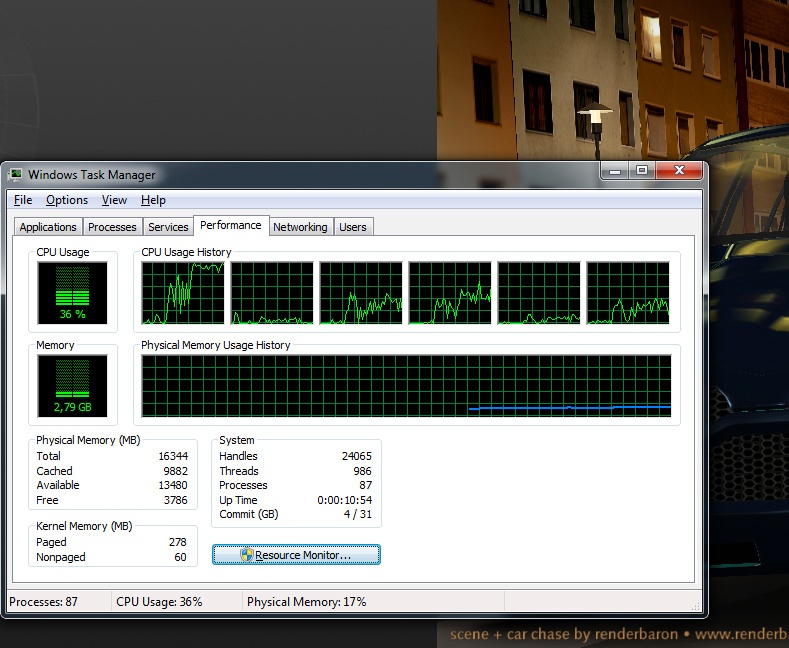Minimize the Task Manager window
This screenshot has width=789, height=648.
[615, 171]
